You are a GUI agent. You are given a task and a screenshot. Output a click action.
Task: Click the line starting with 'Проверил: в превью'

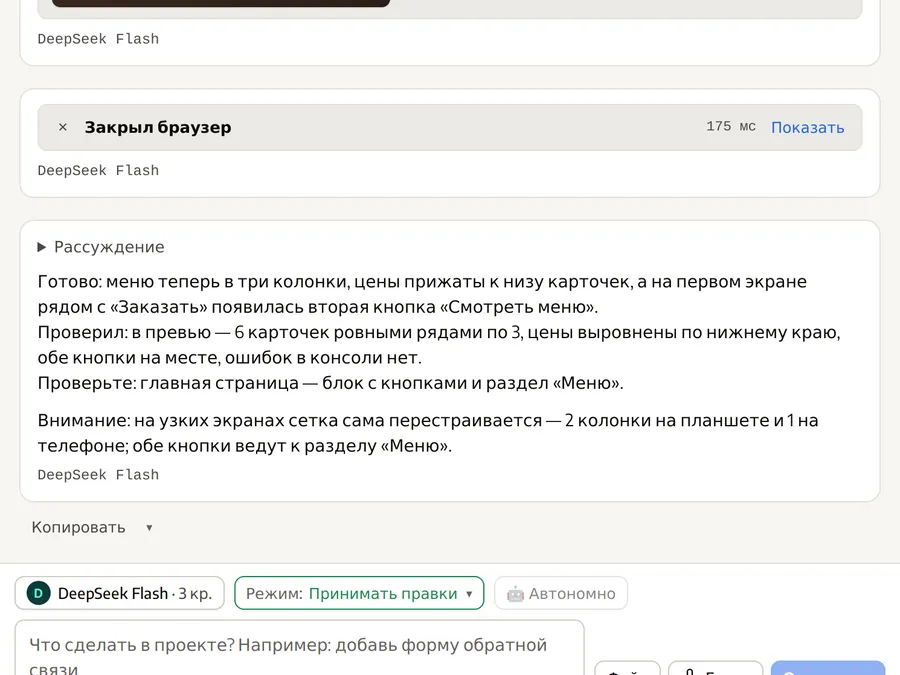pos(439,344)
